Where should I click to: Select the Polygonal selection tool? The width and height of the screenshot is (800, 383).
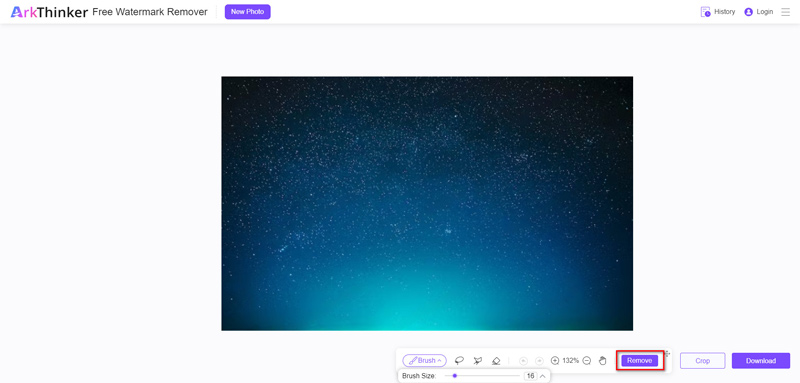(x=478, y=361)
